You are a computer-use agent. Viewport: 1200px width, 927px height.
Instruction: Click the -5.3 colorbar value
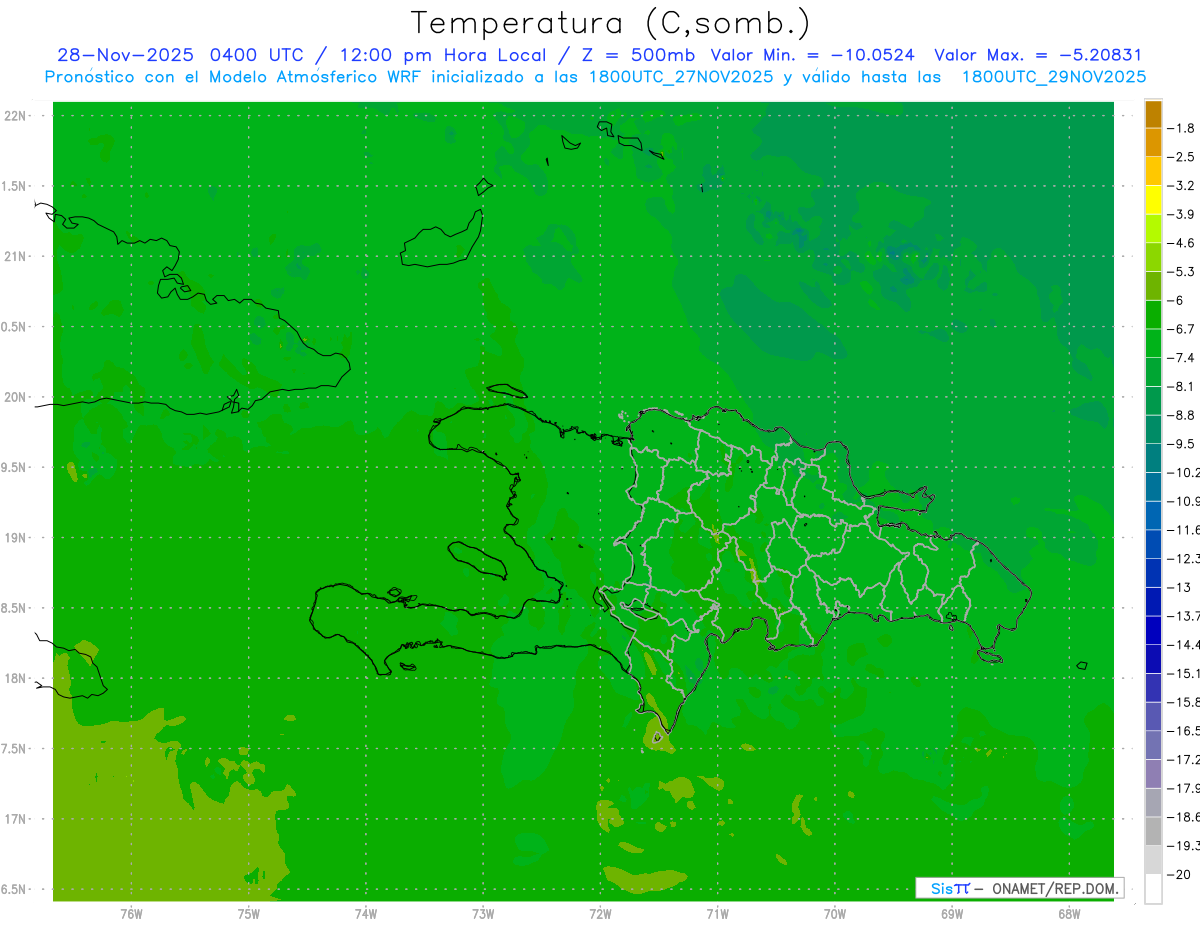(x=1181, y=271)
